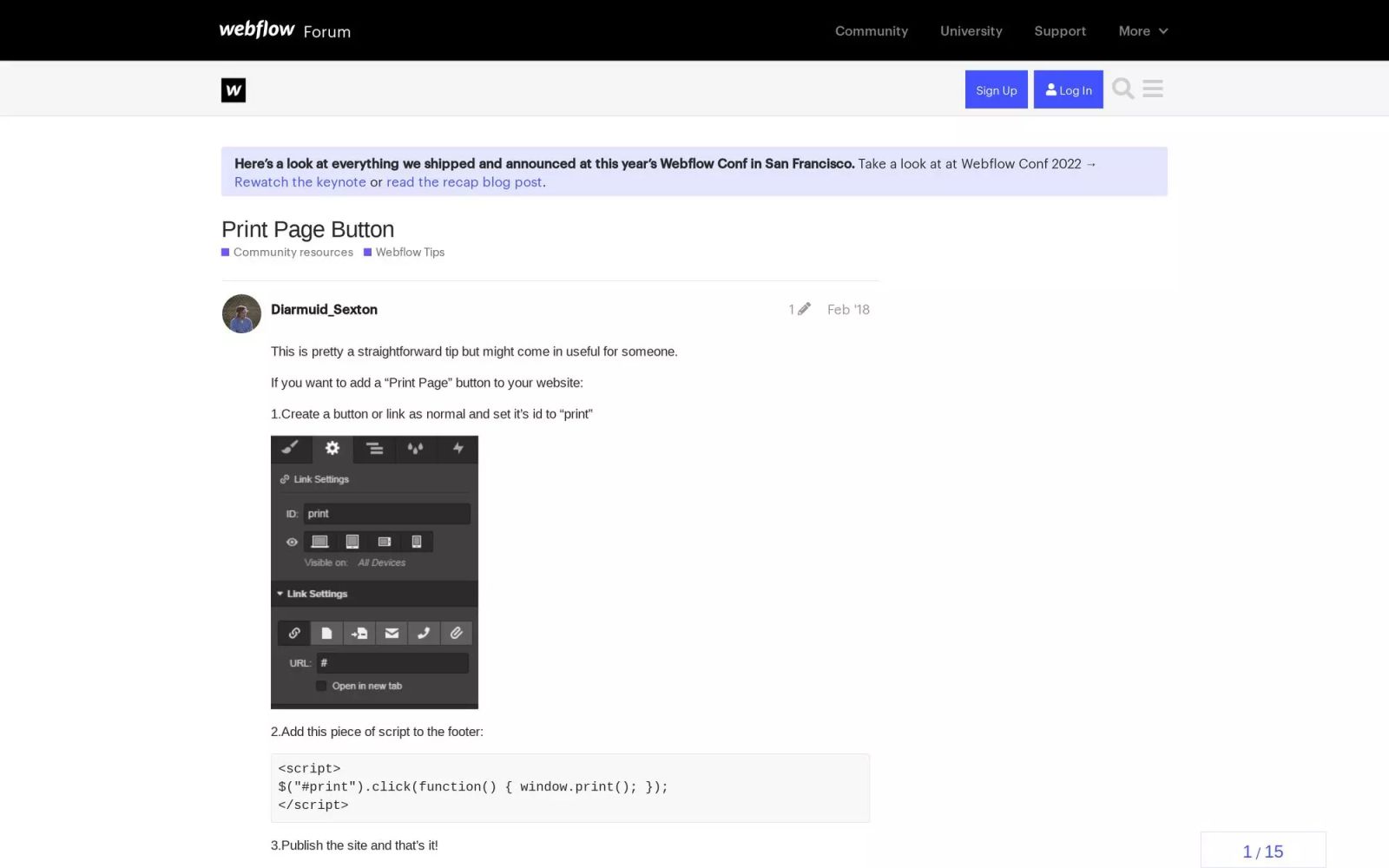Image resolution: width=1389 pixels, height=868 pixels.
Task: Click the droplets tab in screenshot panel
Action: click(x=416, y=448)
